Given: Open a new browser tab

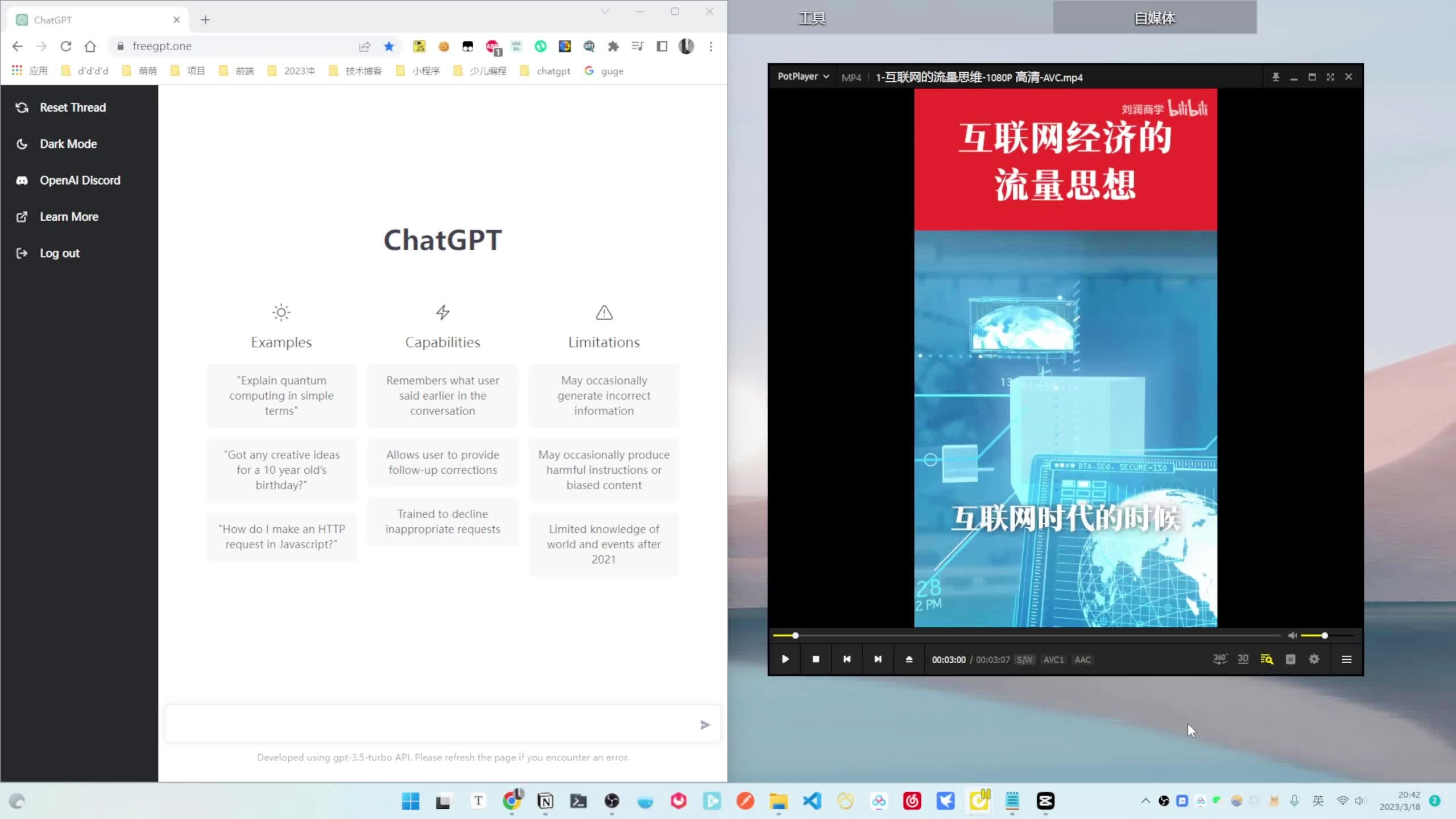Looking at the screenshot, I should (205, 20).
